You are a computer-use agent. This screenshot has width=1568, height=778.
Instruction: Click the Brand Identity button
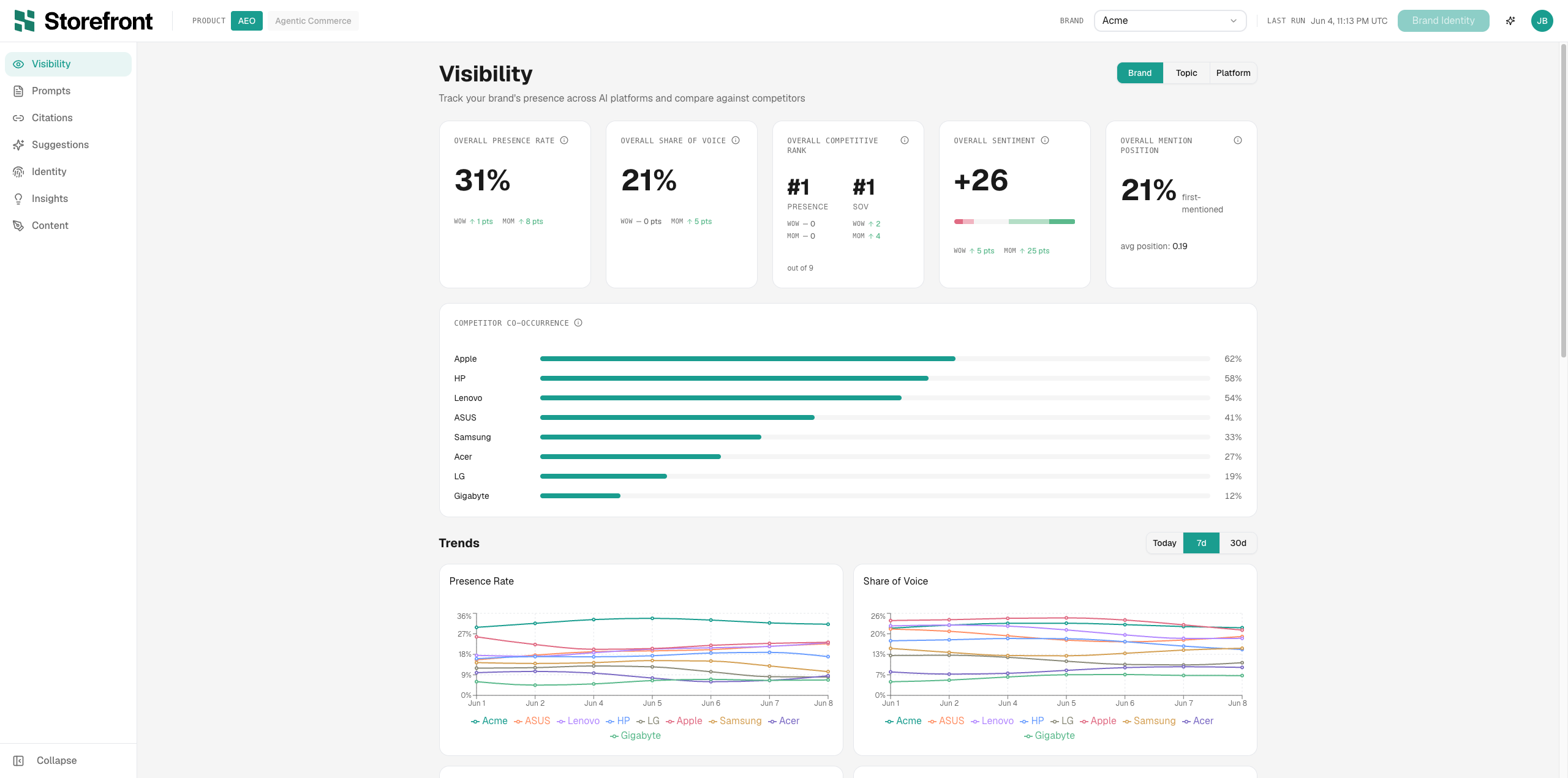tap(1443, 21)
